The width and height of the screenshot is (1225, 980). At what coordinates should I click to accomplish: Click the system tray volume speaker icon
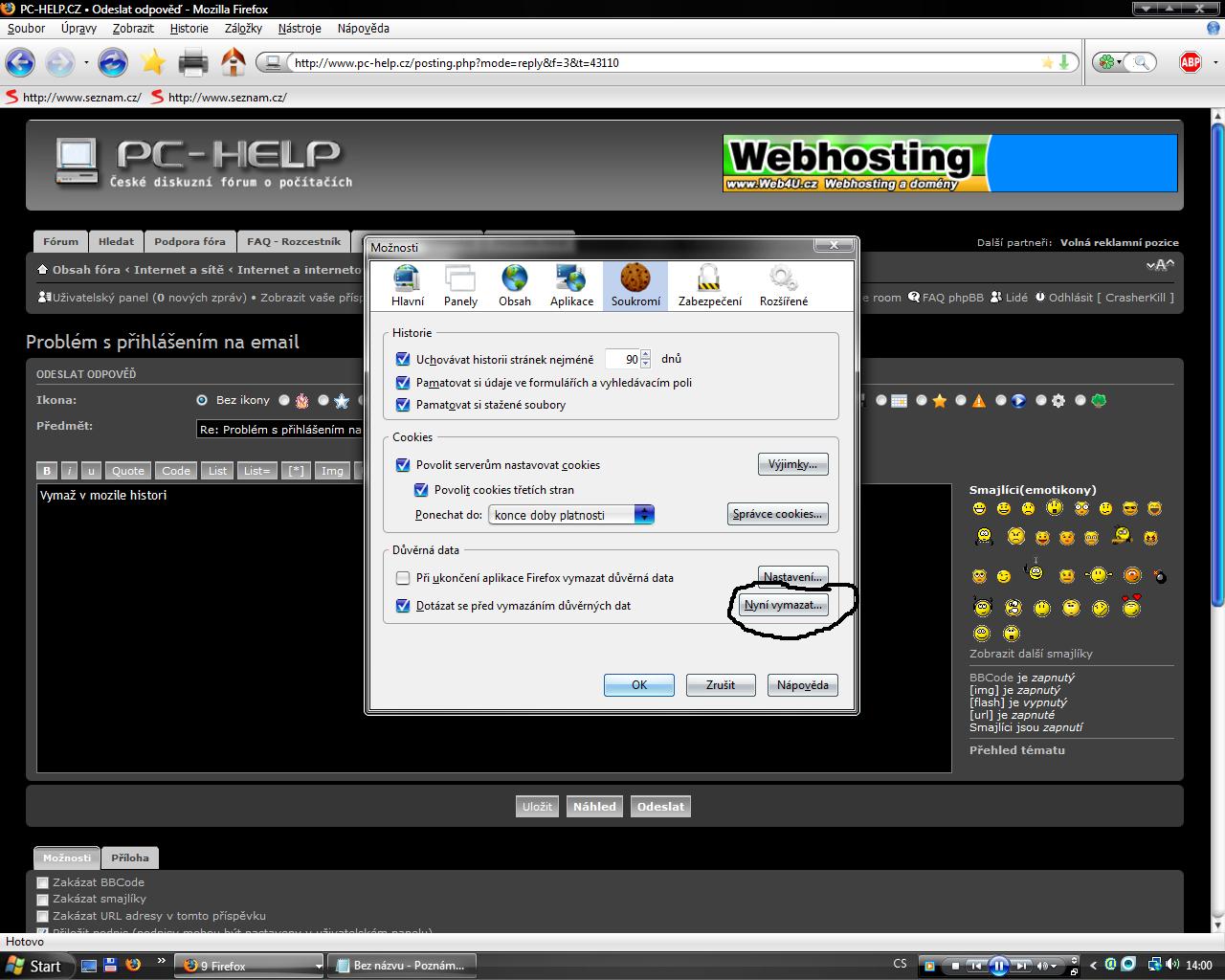1172,965
